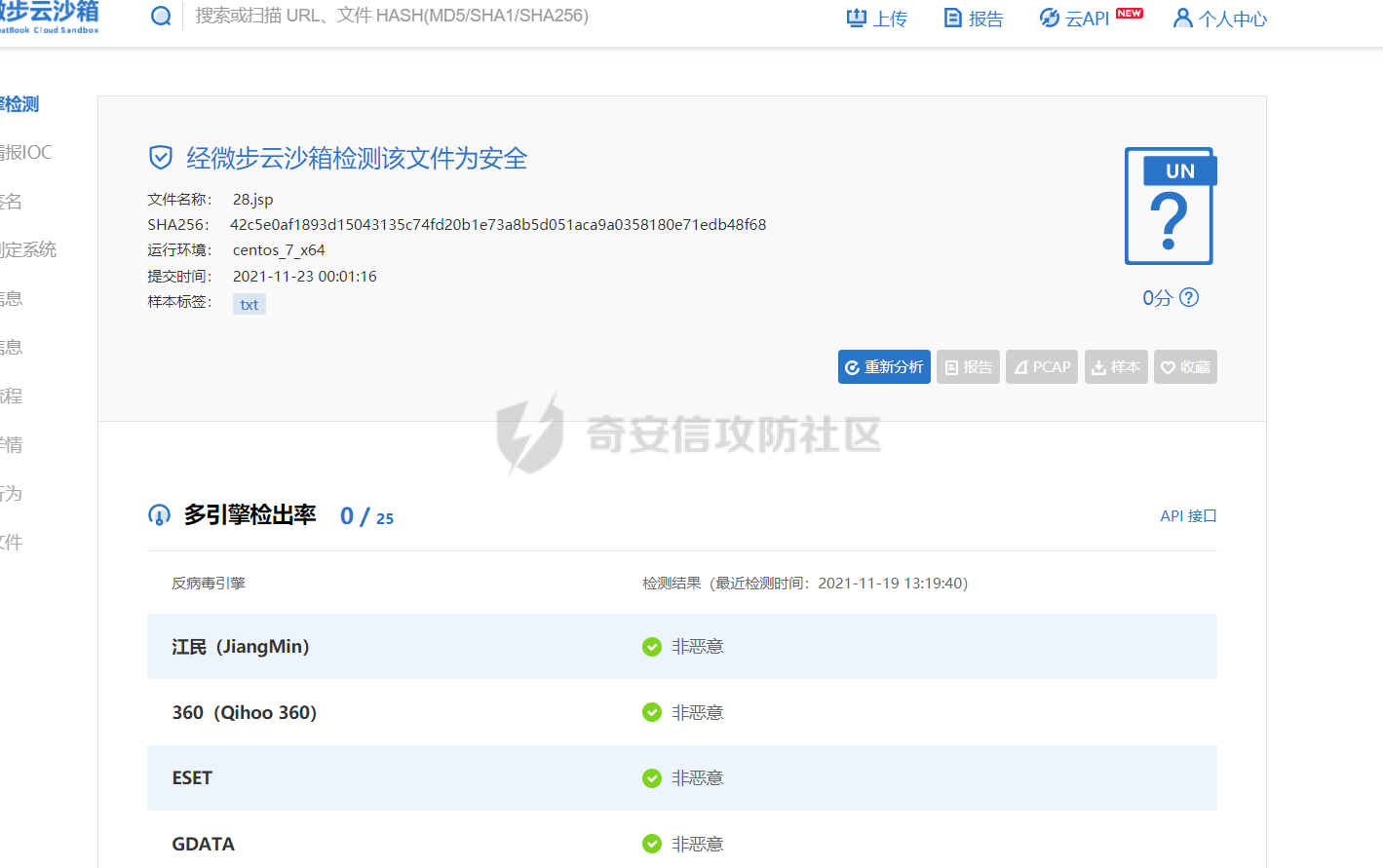Click the environment value centos_7_x64
This screenshot has width=1383, height=868.
click(x=279, y=250)
